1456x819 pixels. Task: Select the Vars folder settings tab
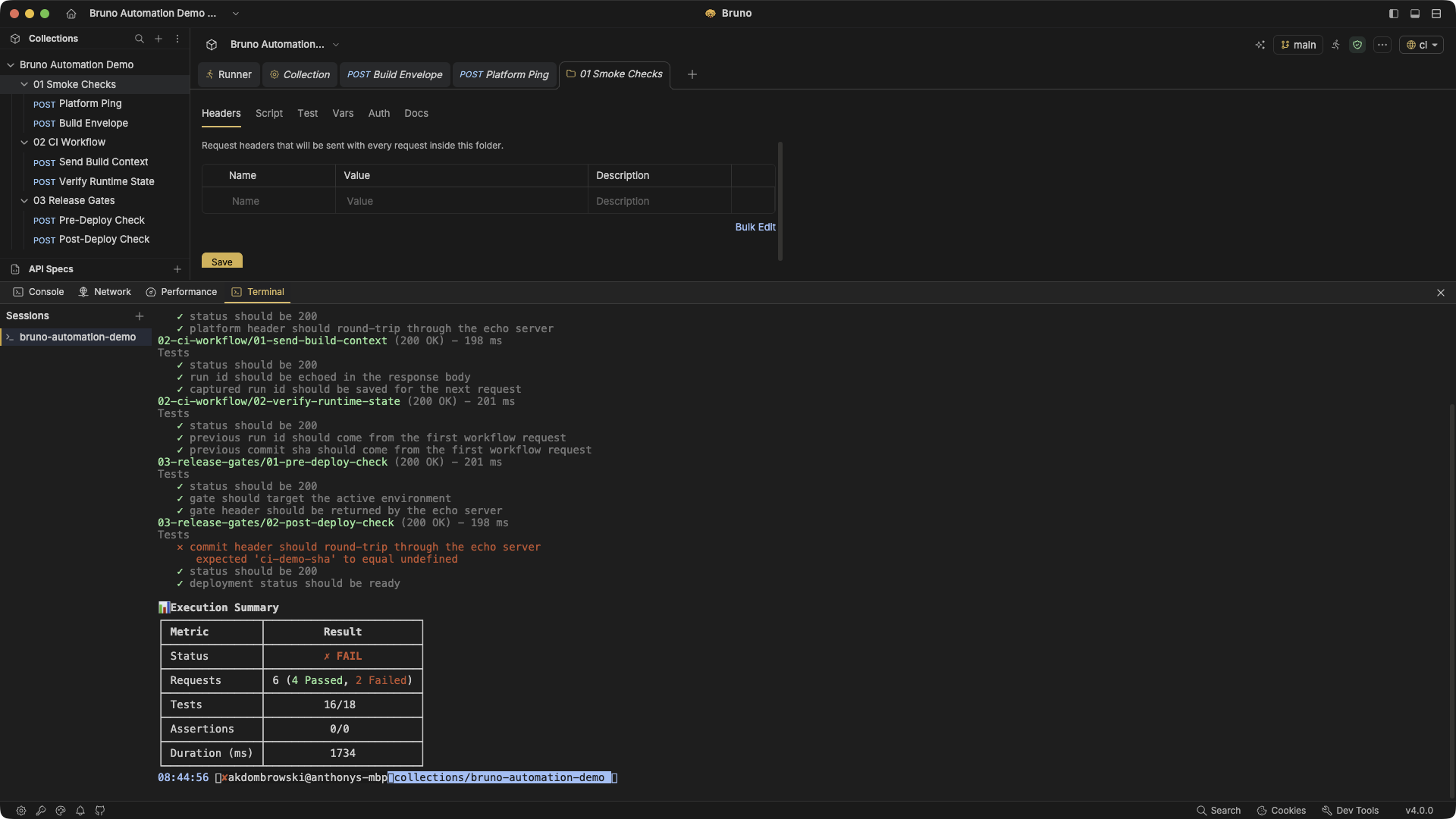tap(343, 114)
